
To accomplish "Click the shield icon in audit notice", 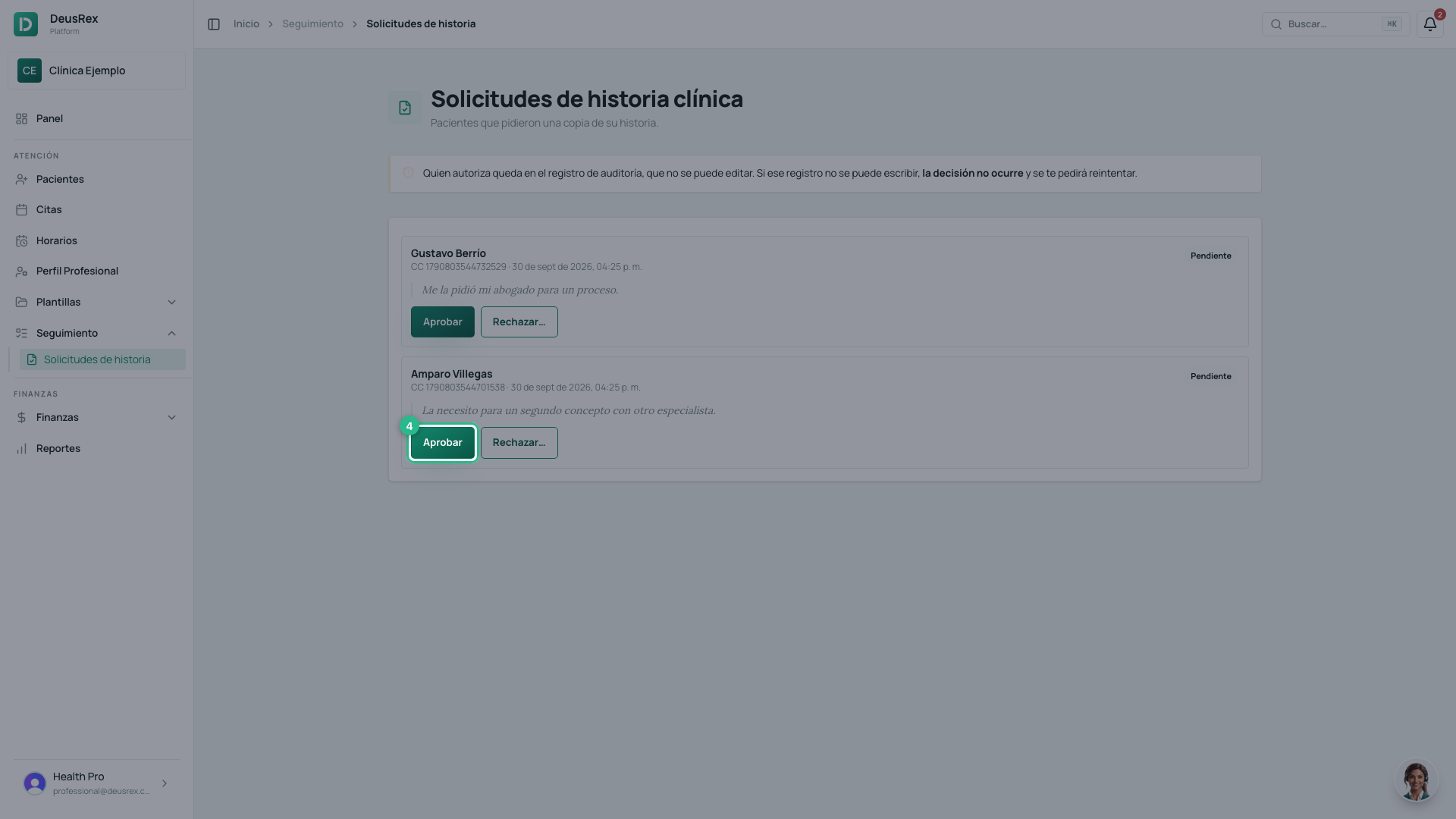I will tap(408, 174).
